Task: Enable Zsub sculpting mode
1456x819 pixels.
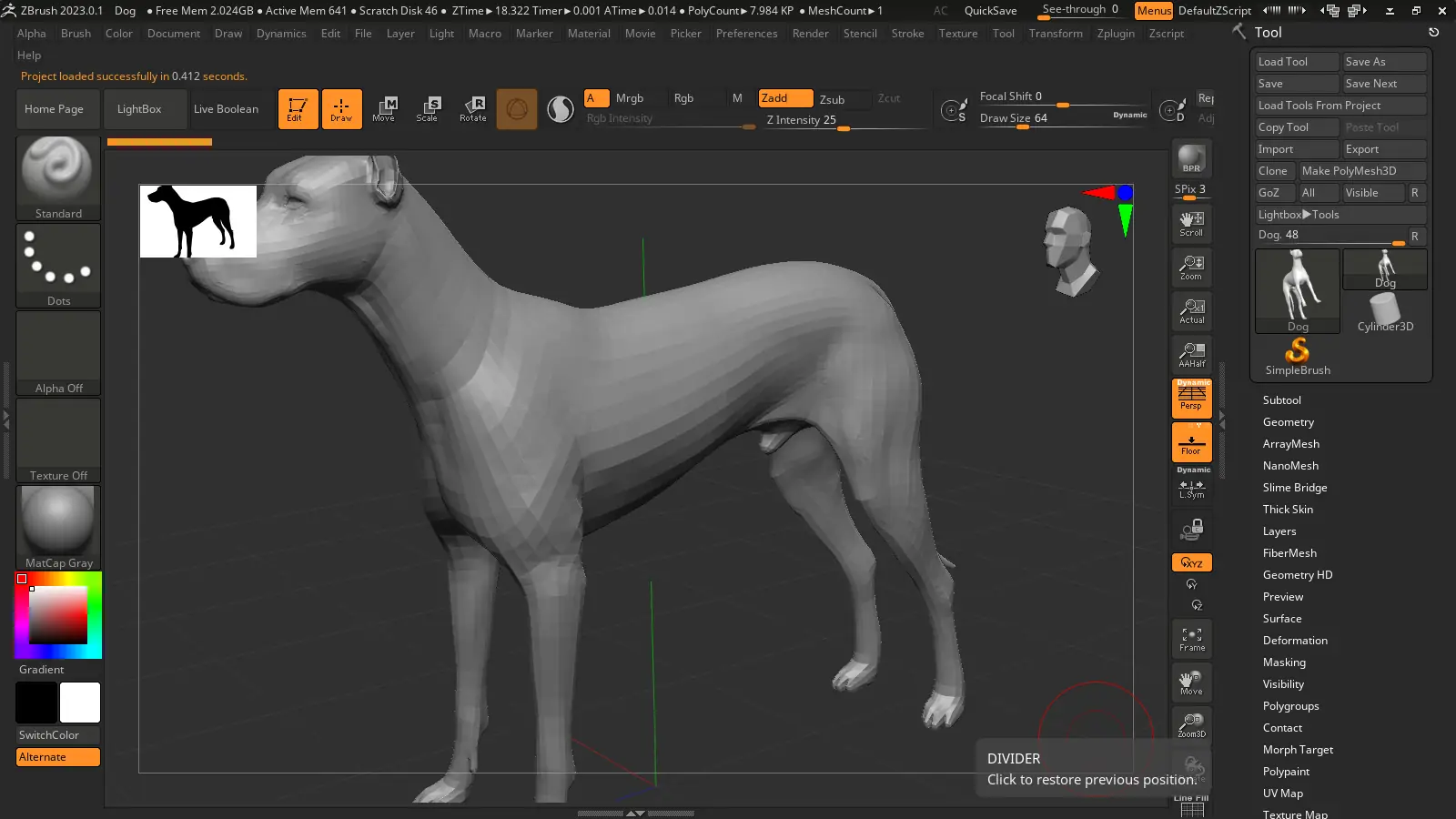Action: 832,99
